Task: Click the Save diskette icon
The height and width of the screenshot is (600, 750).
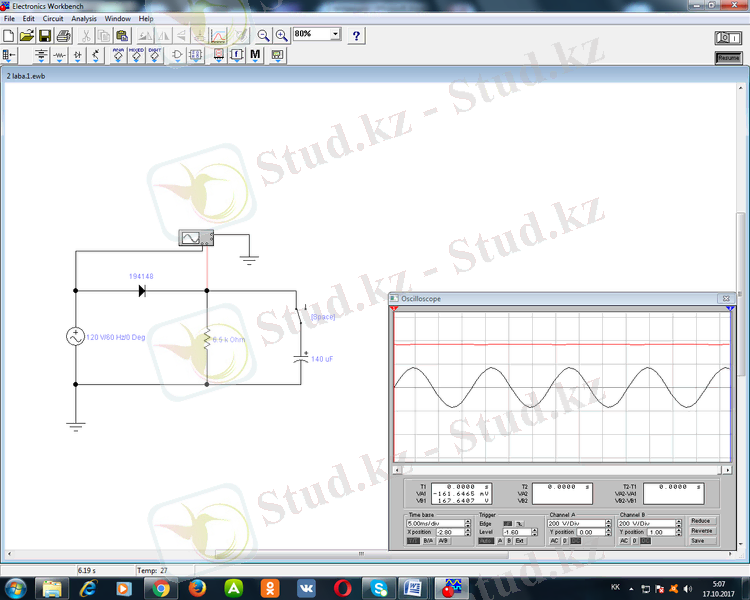Action: [x=45, y=35]
